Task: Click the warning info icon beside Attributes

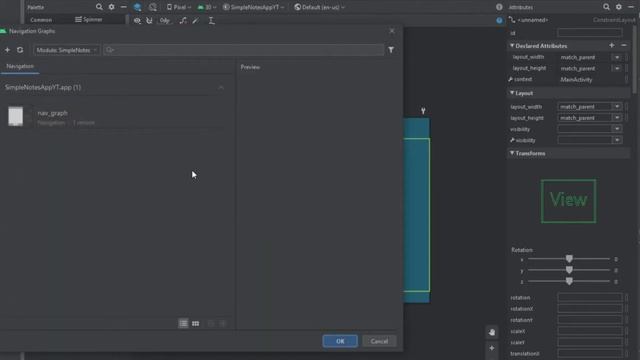Action: [499, 7]
